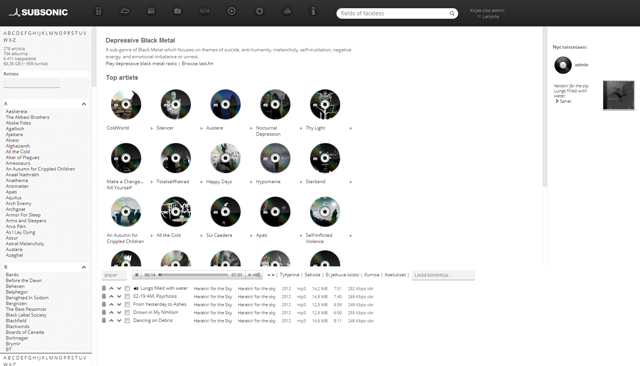The width and height of the screenshot is (640, 366).
Task: Tick checkbox for From Yesterday to Ashes
Action: [x=127, y=304]
